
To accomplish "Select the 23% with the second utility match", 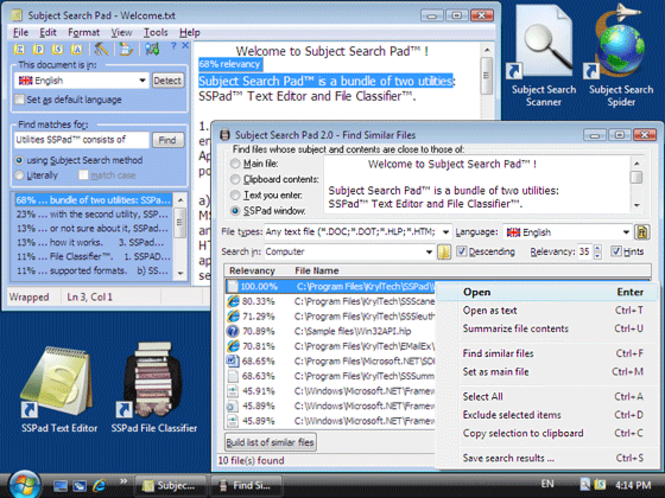I will (93, 214).
